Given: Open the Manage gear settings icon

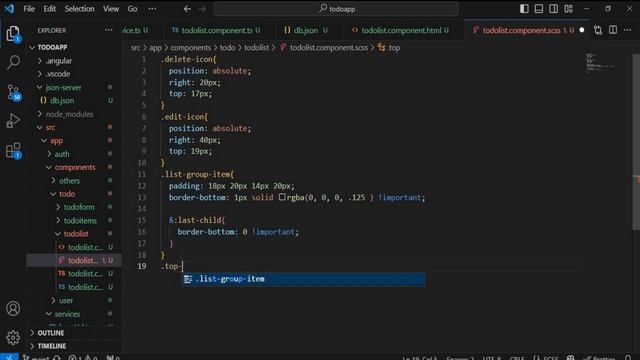Looking at the screenshot, I should [13, 337].
